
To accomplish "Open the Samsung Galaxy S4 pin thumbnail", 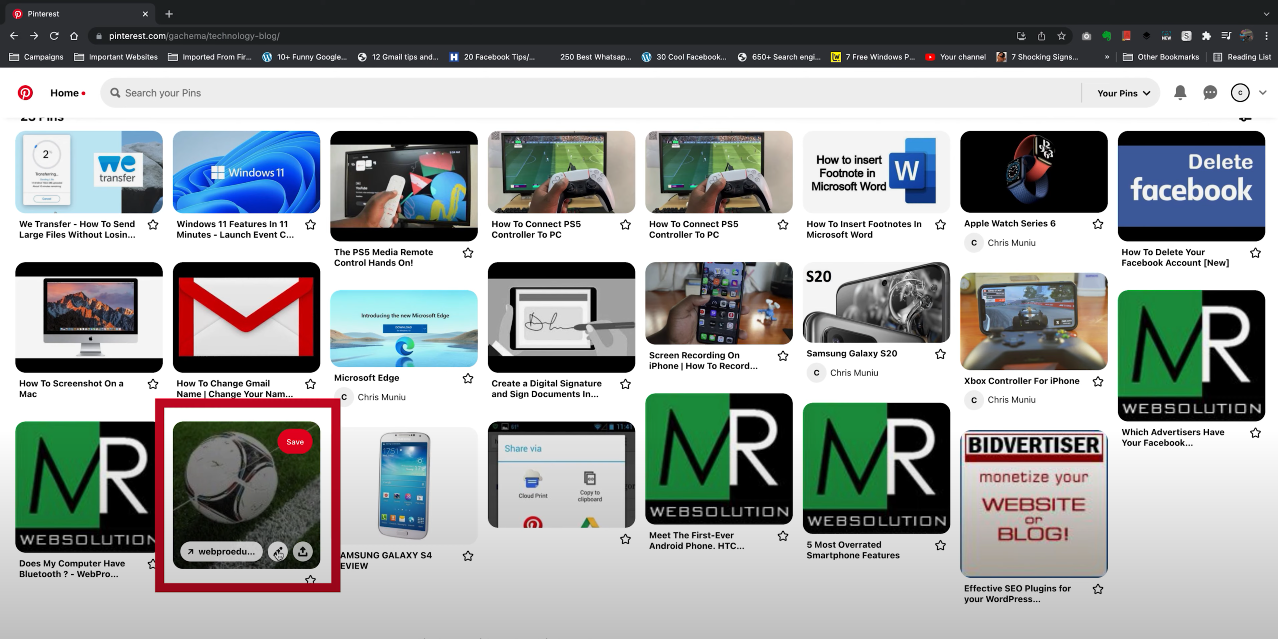I will (404, 486).
